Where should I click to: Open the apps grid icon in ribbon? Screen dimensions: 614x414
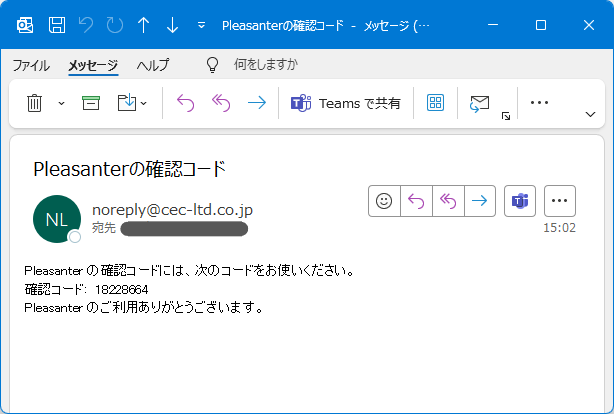pyautogui.click(x=435, y=103)
